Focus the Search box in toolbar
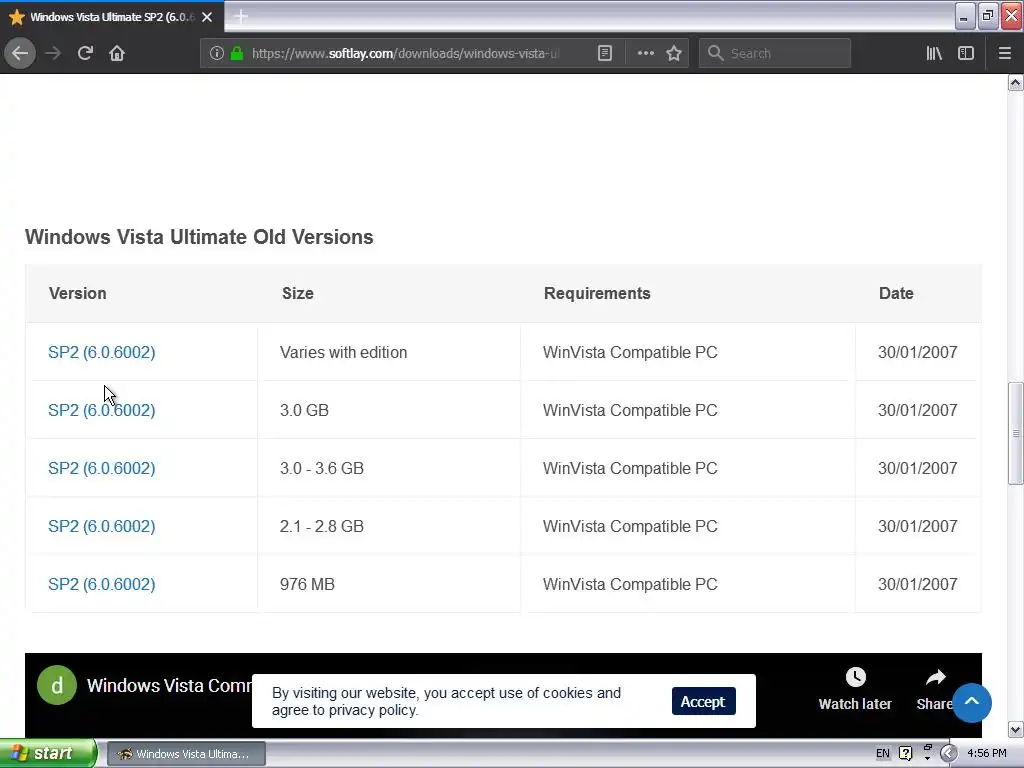1024x768 pixels. point(775,53)
